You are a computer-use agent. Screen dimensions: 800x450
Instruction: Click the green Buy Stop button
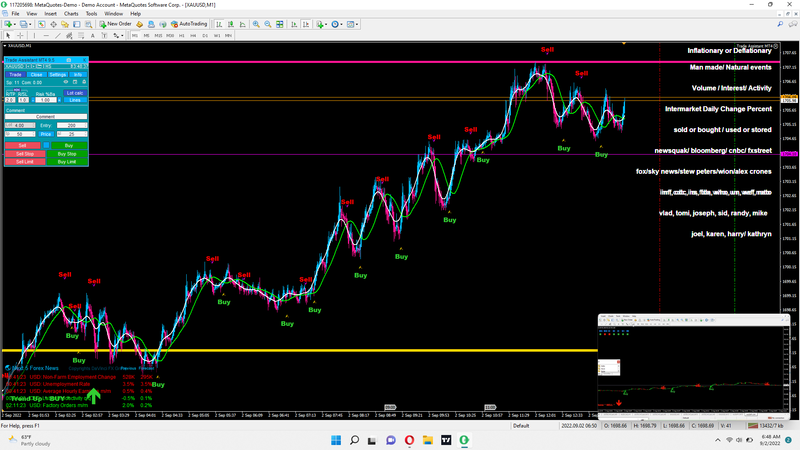coord(68,153)
